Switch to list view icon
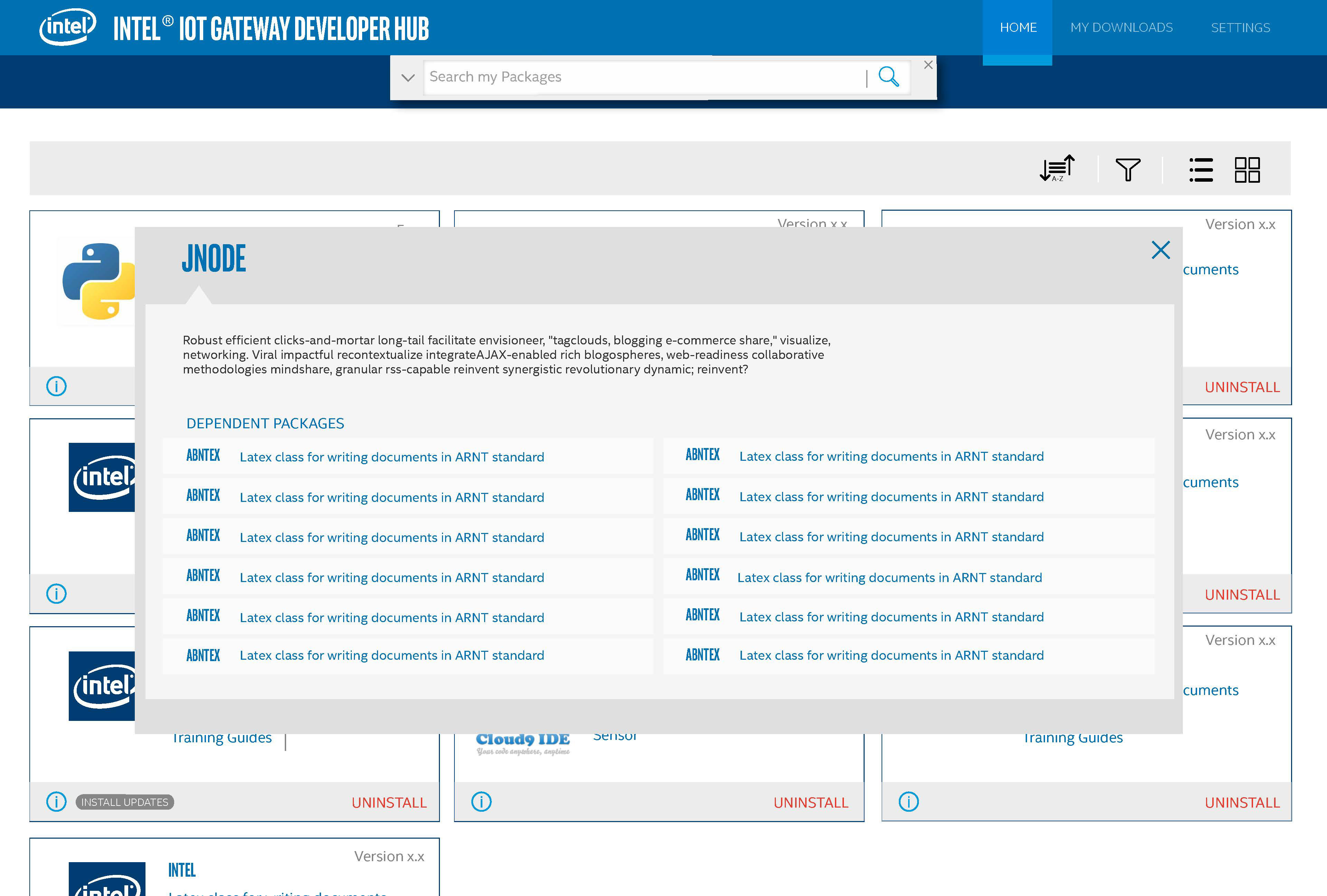Image resolution: width=1327 pixels, height=896 pixels. (x=1201, y=170)
